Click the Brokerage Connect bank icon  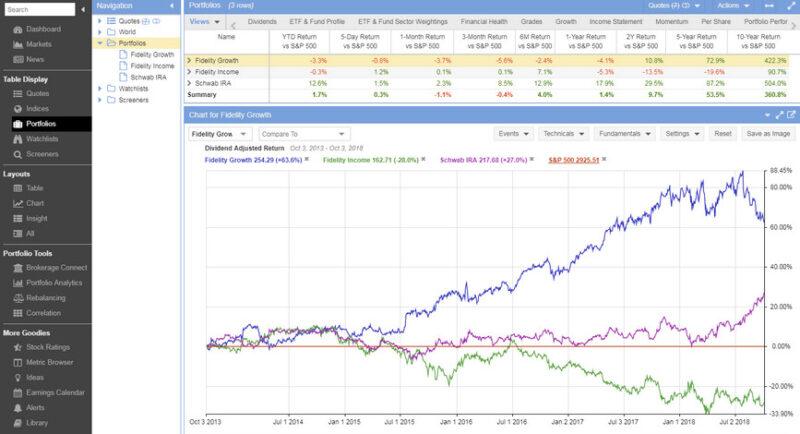pyautogui.click(x=17, y=266)
